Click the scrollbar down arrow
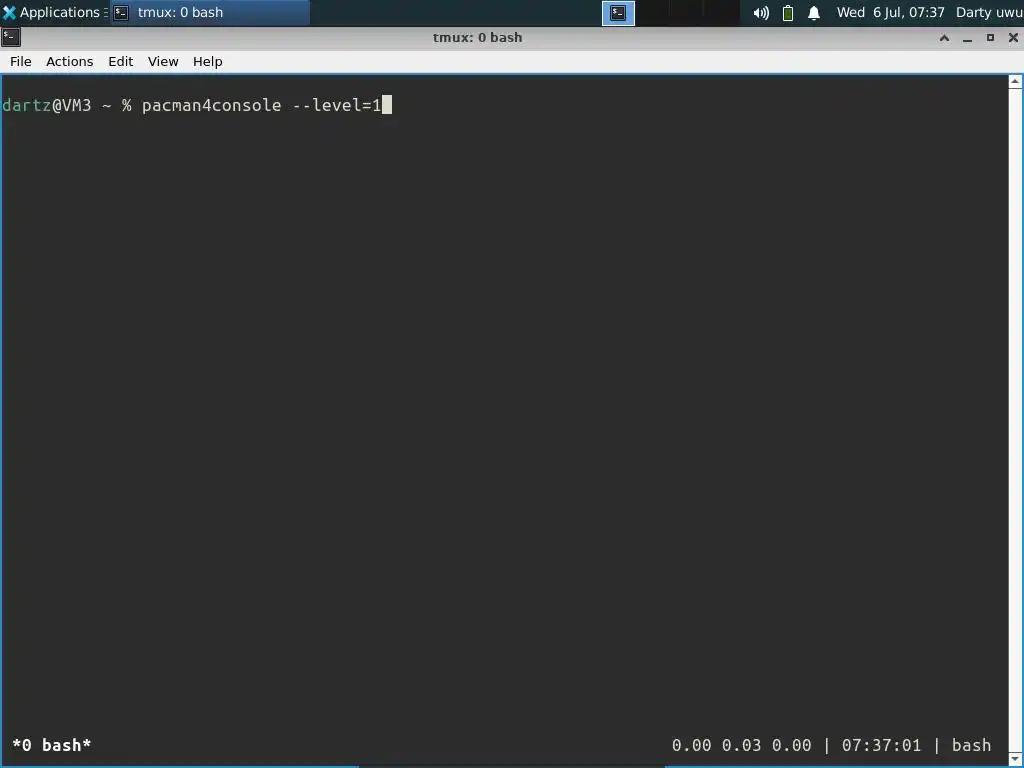This screenshot has width=1024, height=768. 1015,759
